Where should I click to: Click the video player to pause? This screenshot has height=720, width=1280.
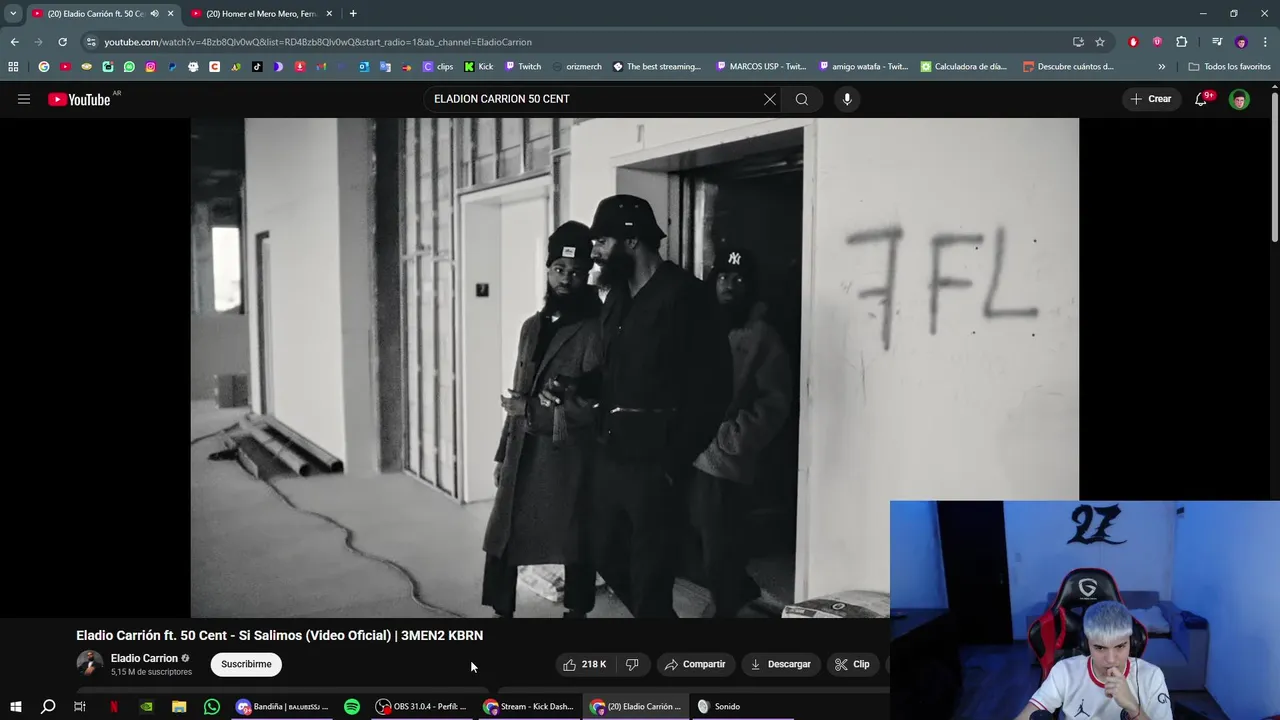coord(634,367)
